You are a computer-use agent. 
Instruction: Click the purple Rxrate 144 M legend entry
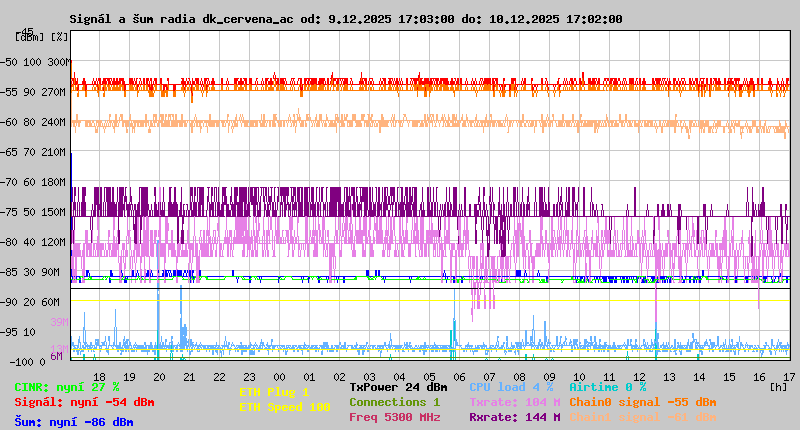514,417
